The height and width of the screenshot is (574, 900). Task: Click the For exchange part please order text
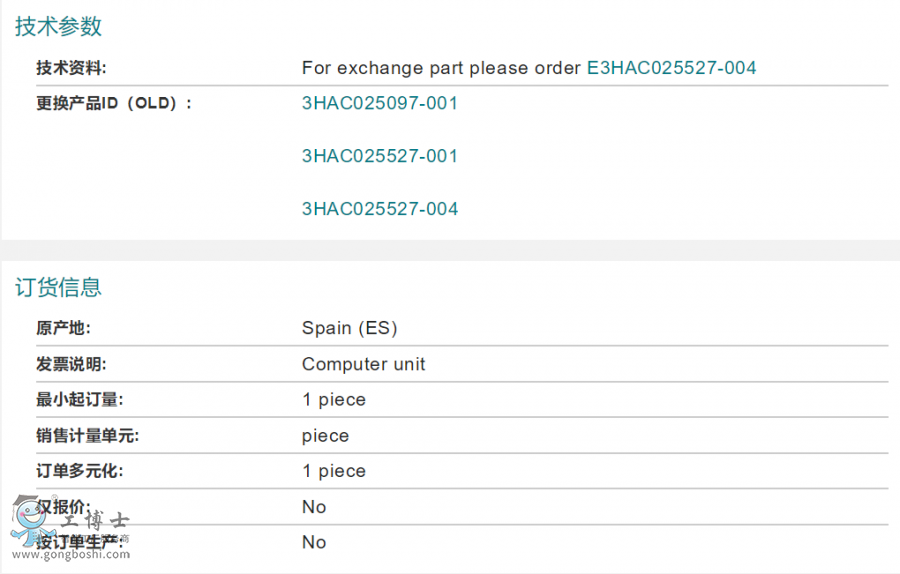[x=441, y=68]
